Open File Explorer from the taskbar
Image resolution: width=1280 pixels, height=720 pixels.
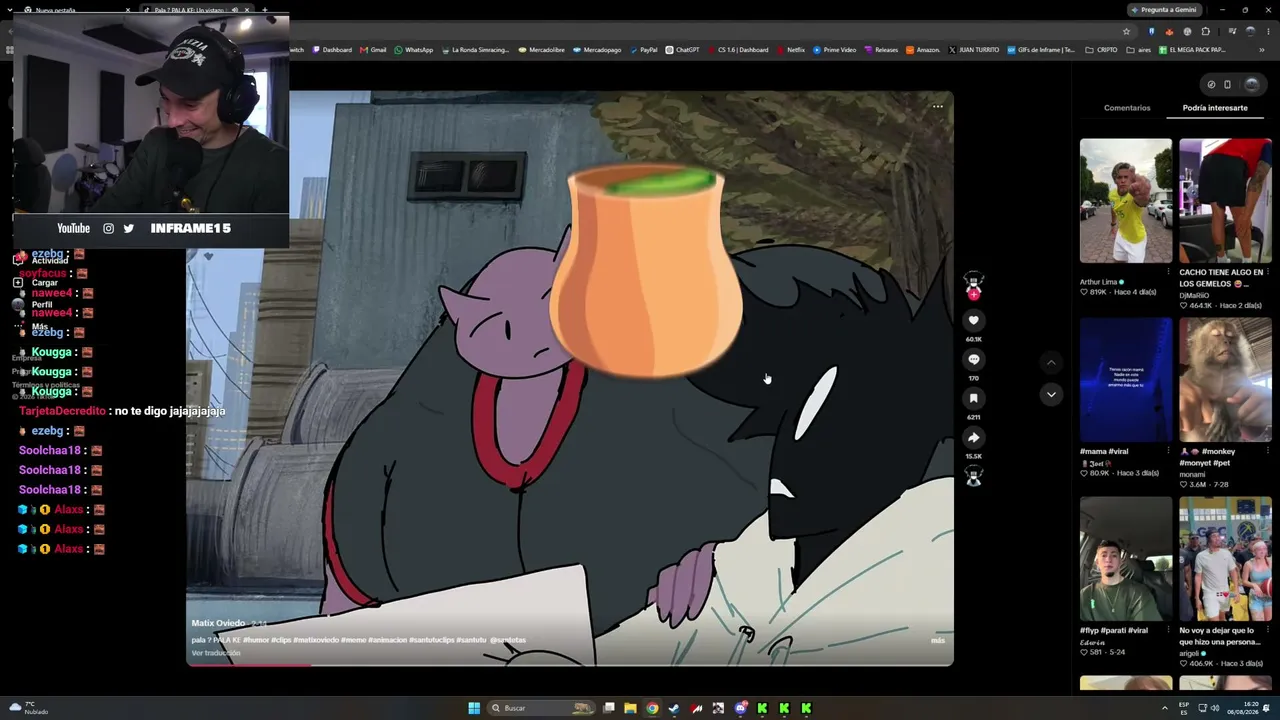(630, 708)
